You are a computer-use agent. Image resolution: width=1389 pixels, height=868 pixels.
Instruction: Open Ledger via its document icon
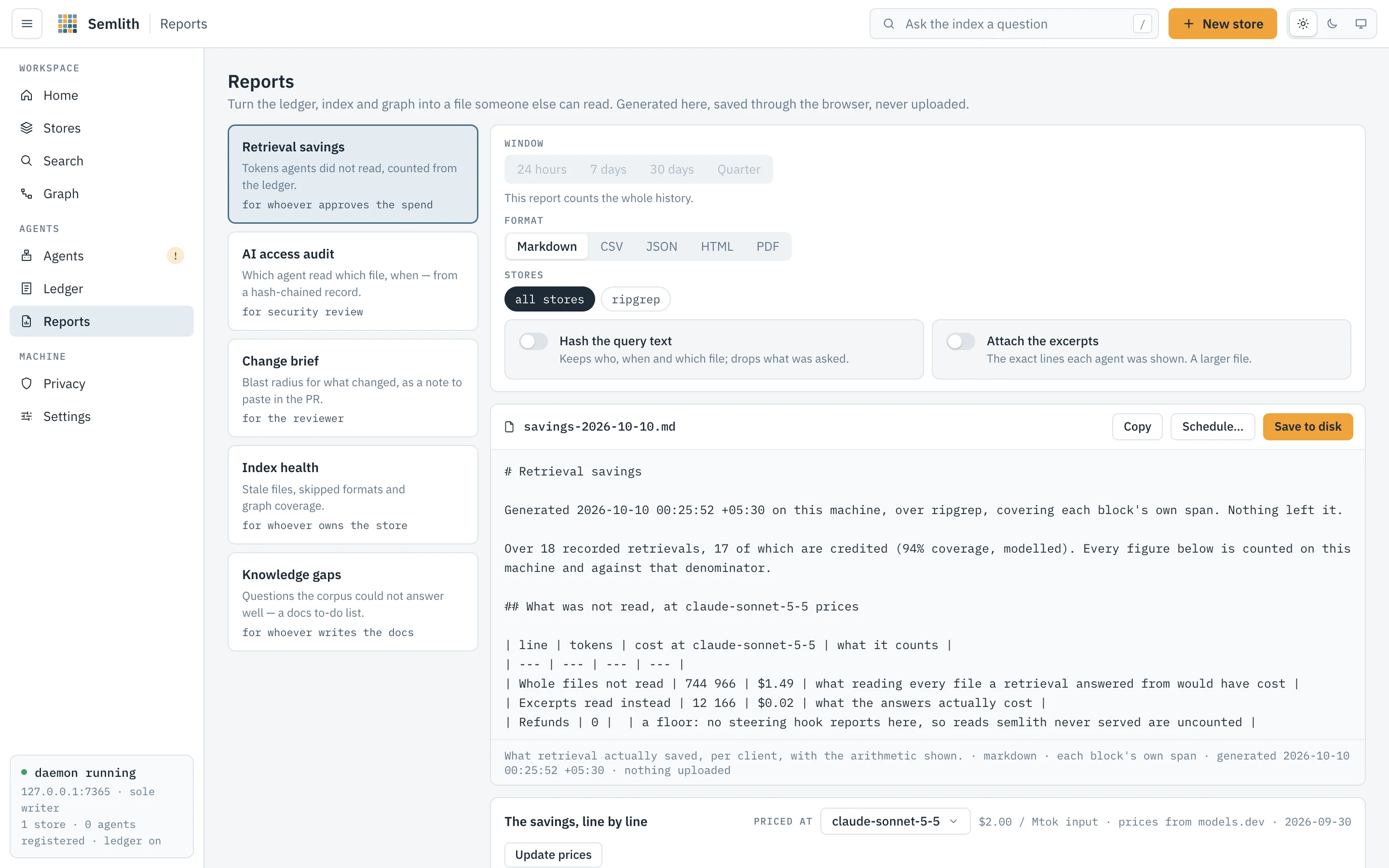[27, 288]
